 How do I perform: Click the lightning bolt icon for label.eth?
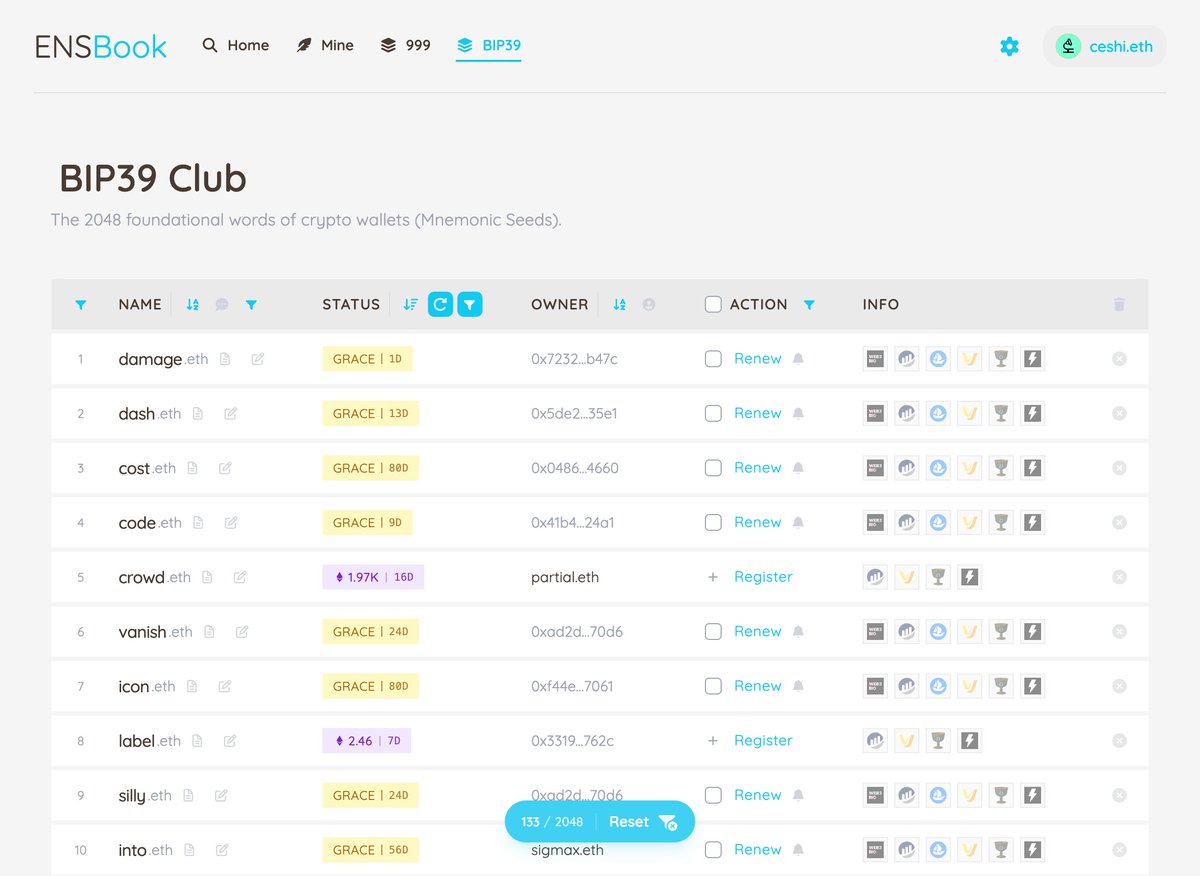click(x=969, y=740)
